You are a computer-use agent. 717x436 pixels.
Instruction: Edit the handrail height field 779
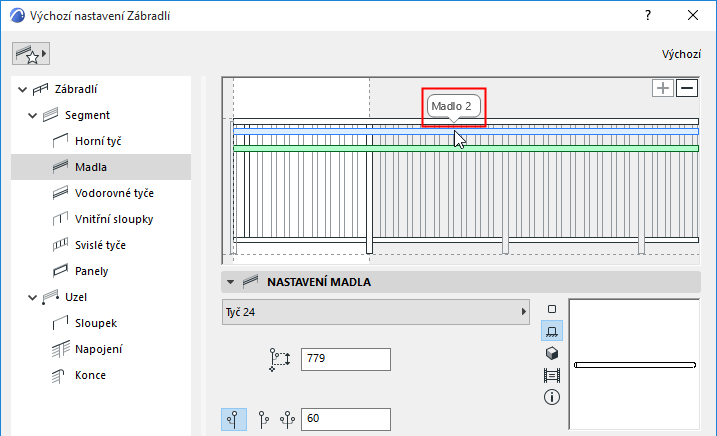[x=346, y=359]
